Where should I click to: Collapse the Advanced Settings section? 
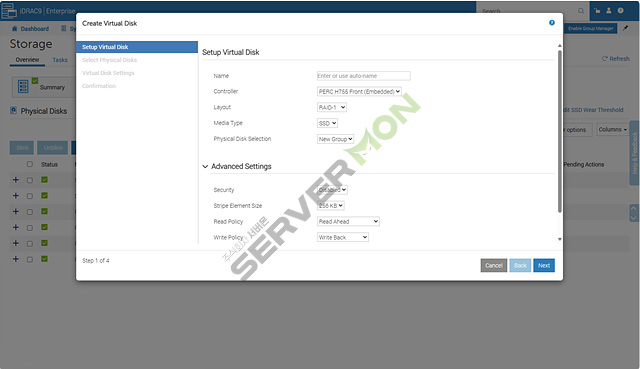pos(205,167)
